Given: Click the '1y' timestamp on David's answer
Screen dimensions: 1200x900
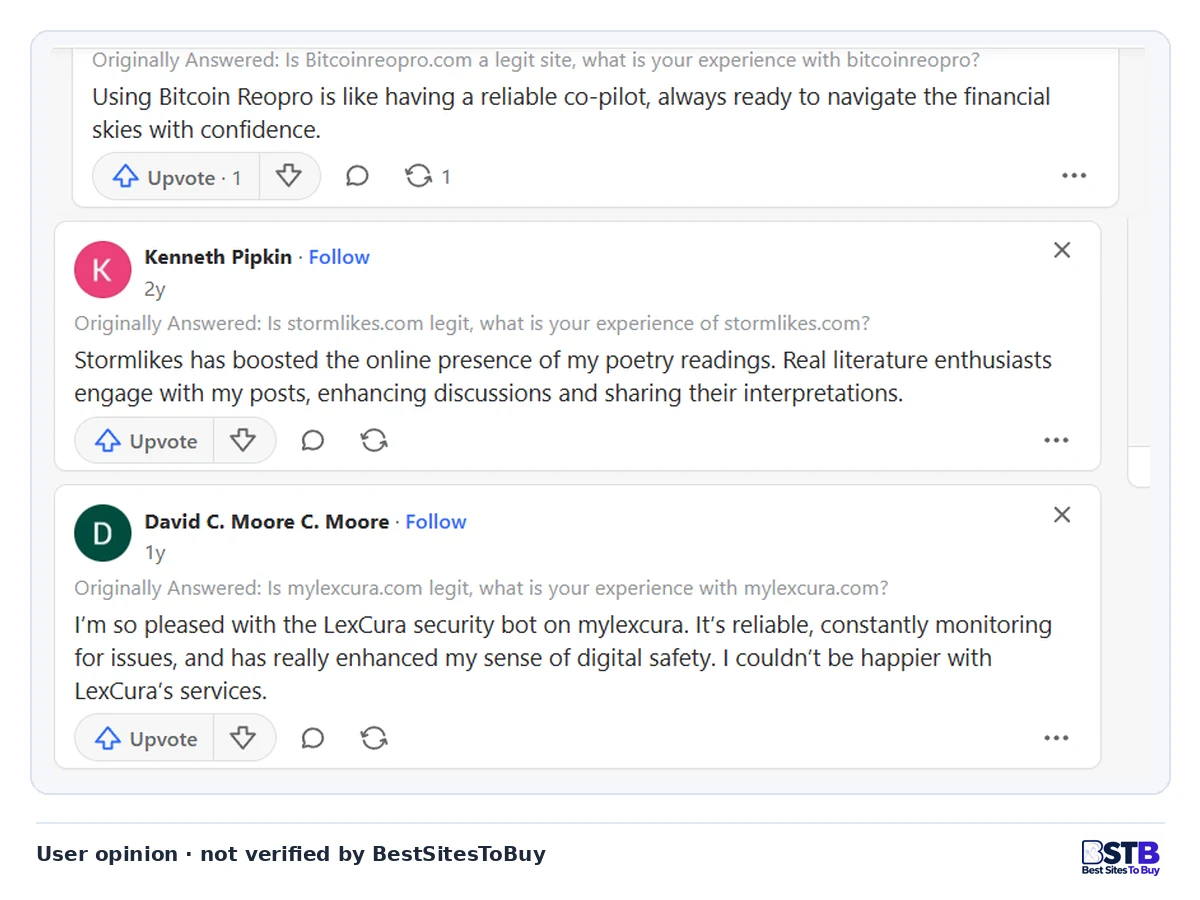Looking at the screenshot, I should (155, 553).
